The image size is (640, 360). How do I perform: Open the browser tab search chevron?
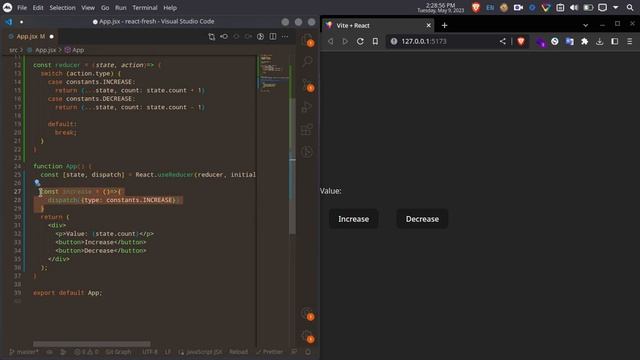tap(585, 25)
